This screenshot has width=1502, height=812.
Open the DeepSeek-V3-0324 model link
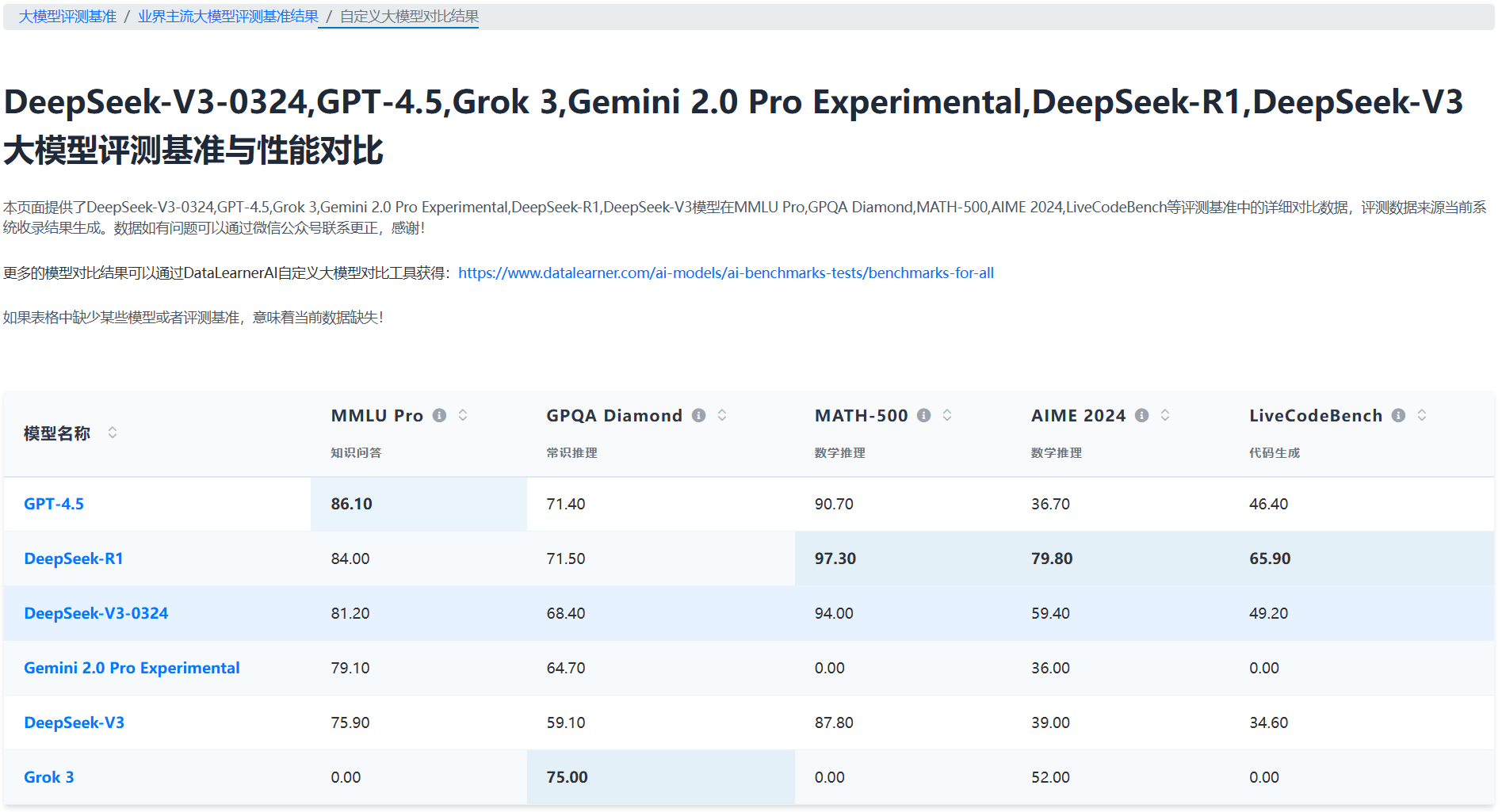[96, 613]
